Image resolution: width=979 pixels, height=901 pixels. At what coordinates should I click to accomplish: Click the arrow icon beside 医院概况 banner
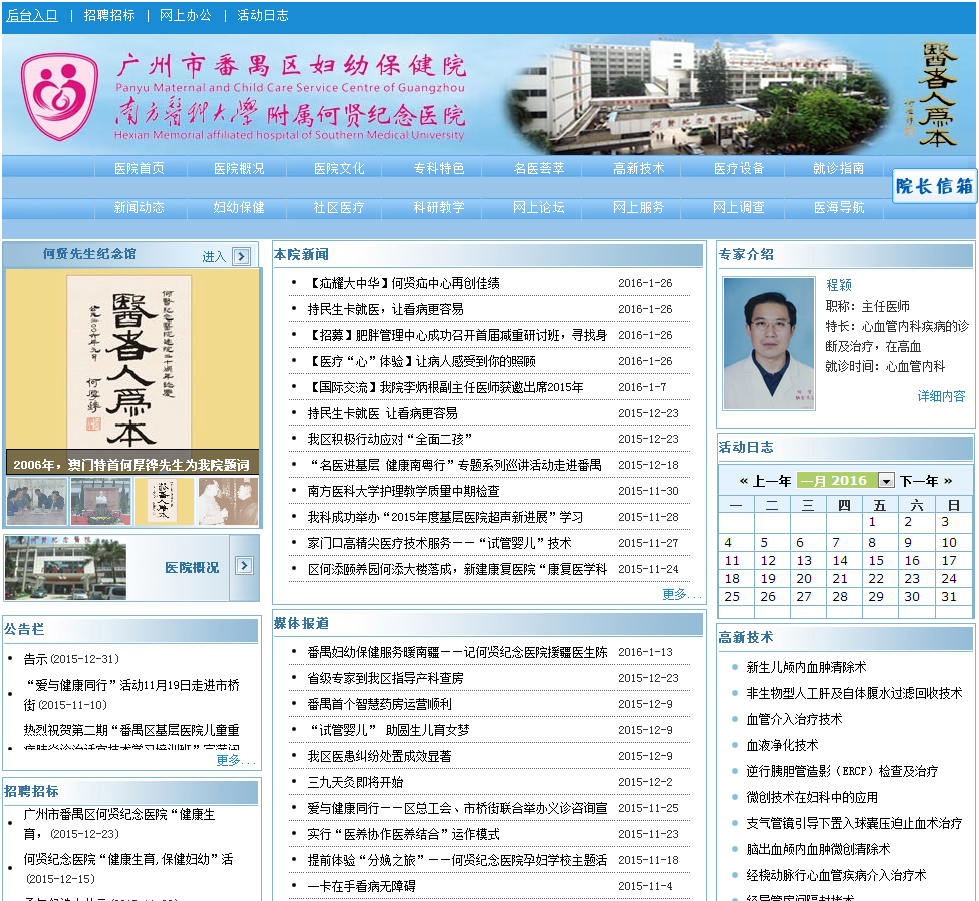pos(244,566)
